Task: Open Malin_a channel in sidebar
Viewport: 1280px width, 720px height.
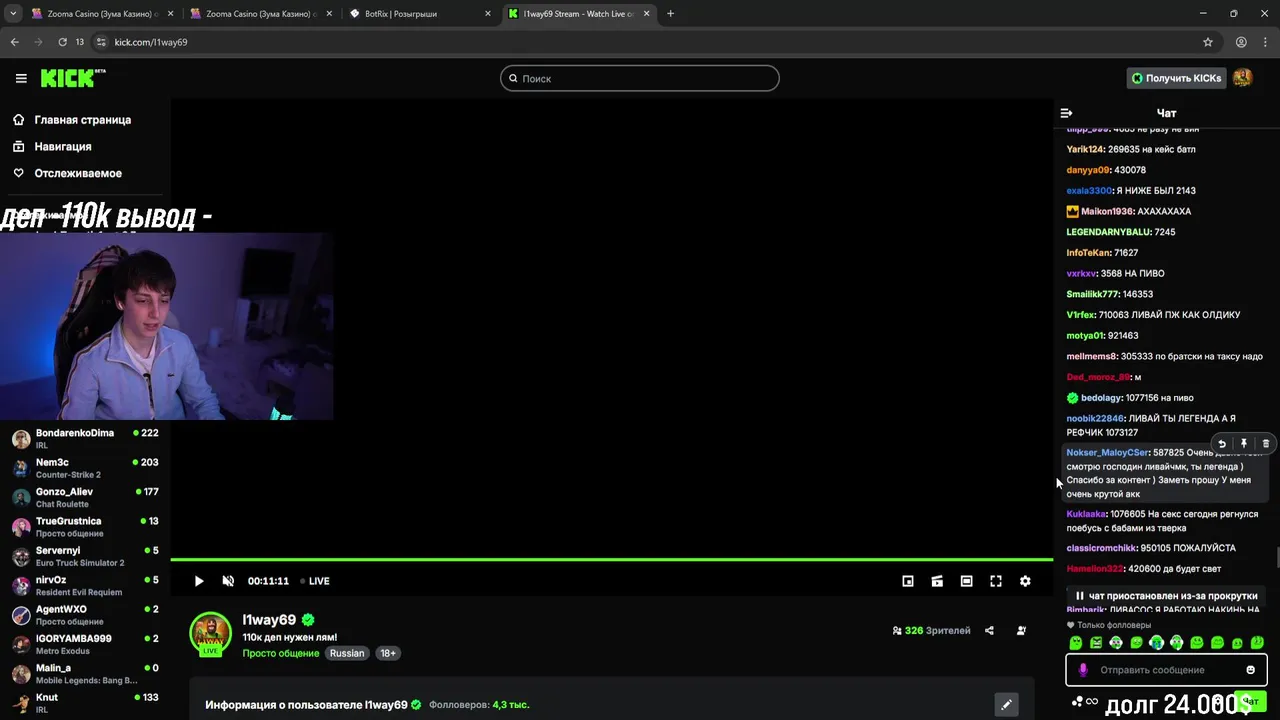Action: (85, 674)
